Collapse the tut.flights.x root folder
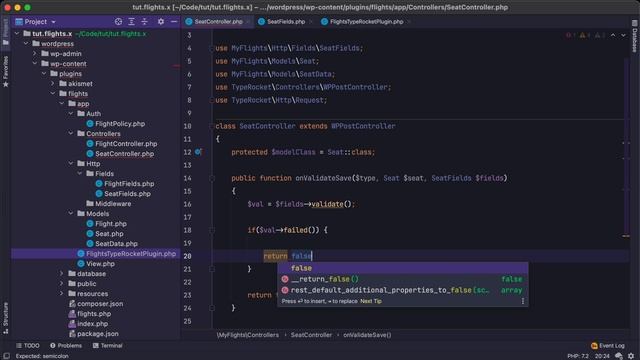The width and height of the screenshot is (640, 360). pos(17,33)
